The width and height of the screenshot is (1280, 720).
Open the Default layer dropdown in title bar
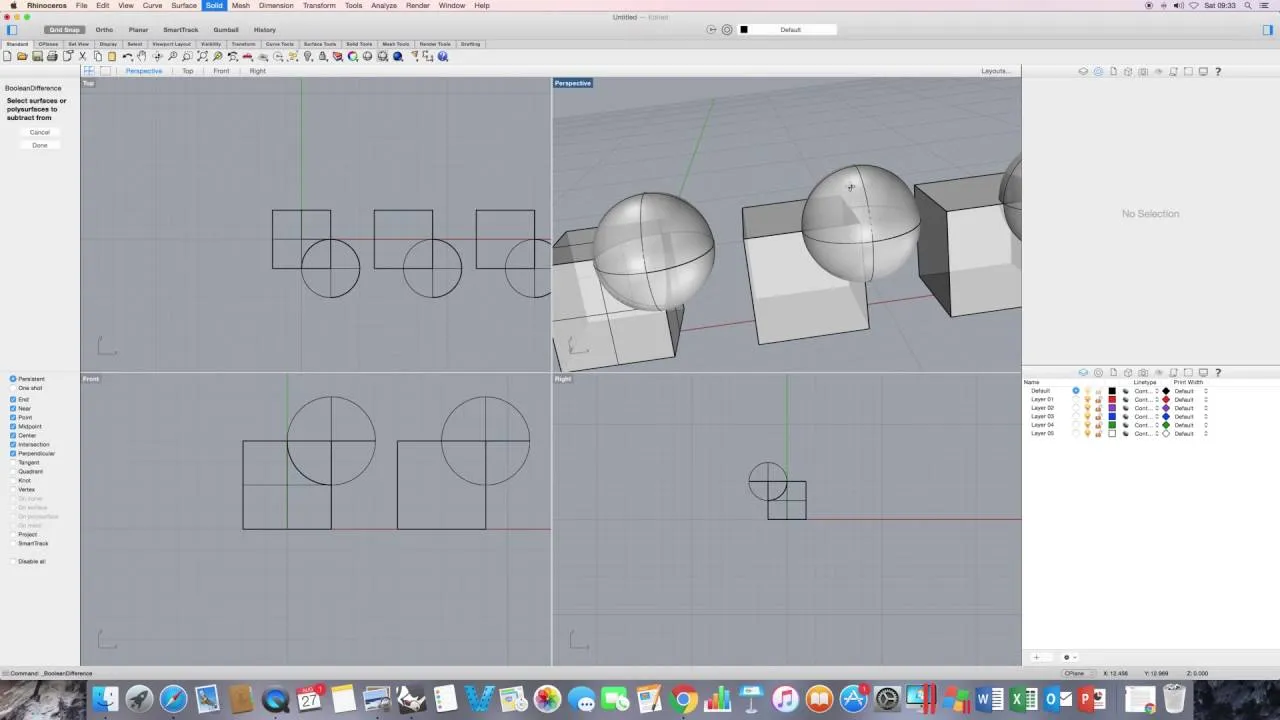coord(790,29)
